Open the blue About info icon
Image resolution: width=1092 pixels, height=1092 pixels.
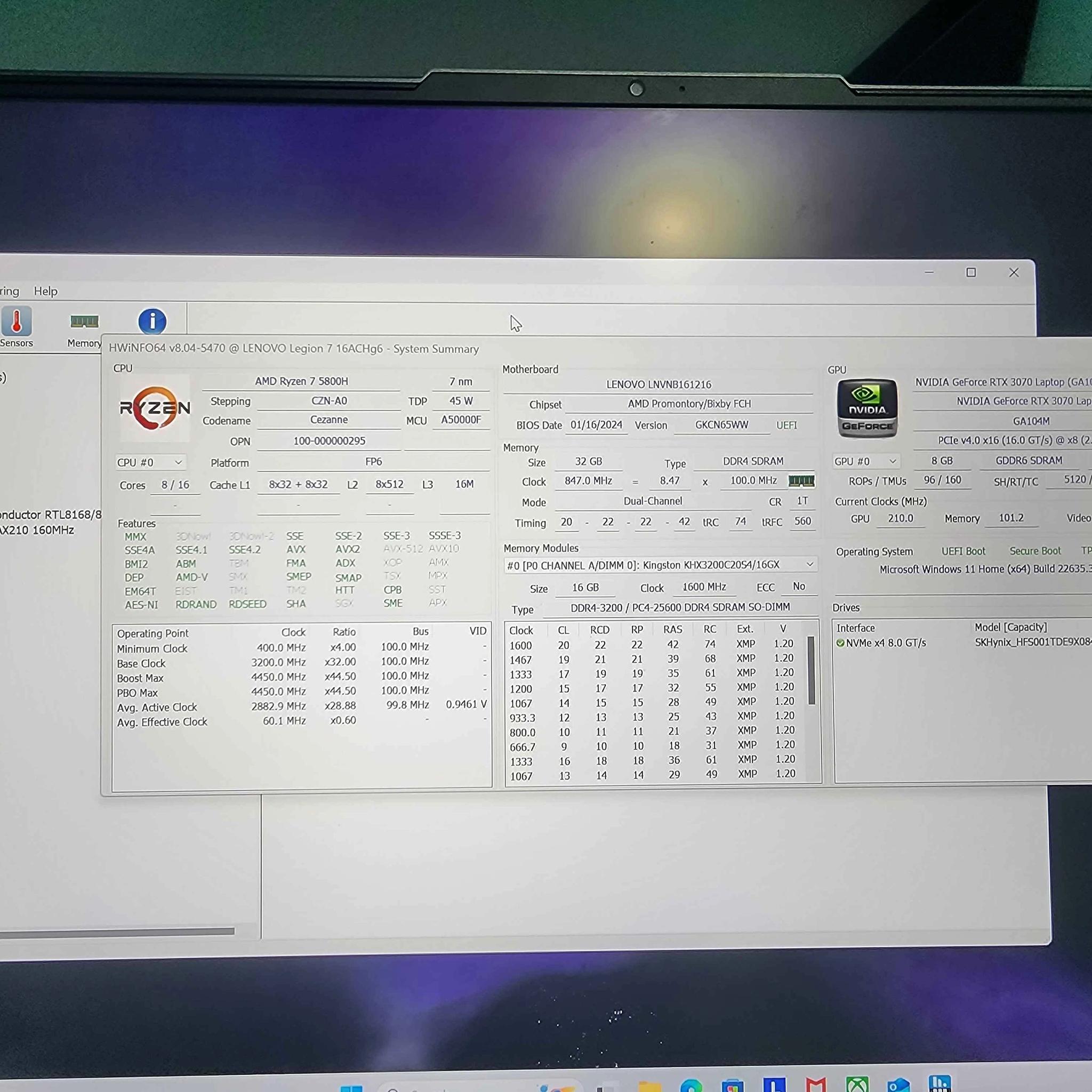152,321
